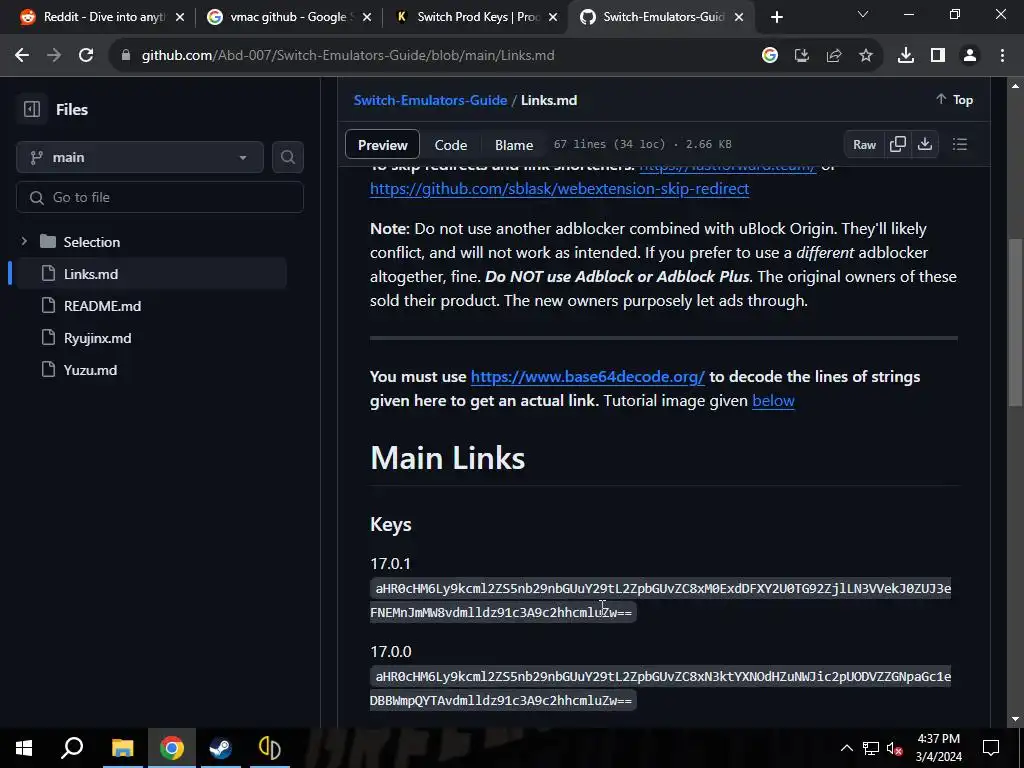Switch to Switch Prod Keys tab

click(477, 17)
